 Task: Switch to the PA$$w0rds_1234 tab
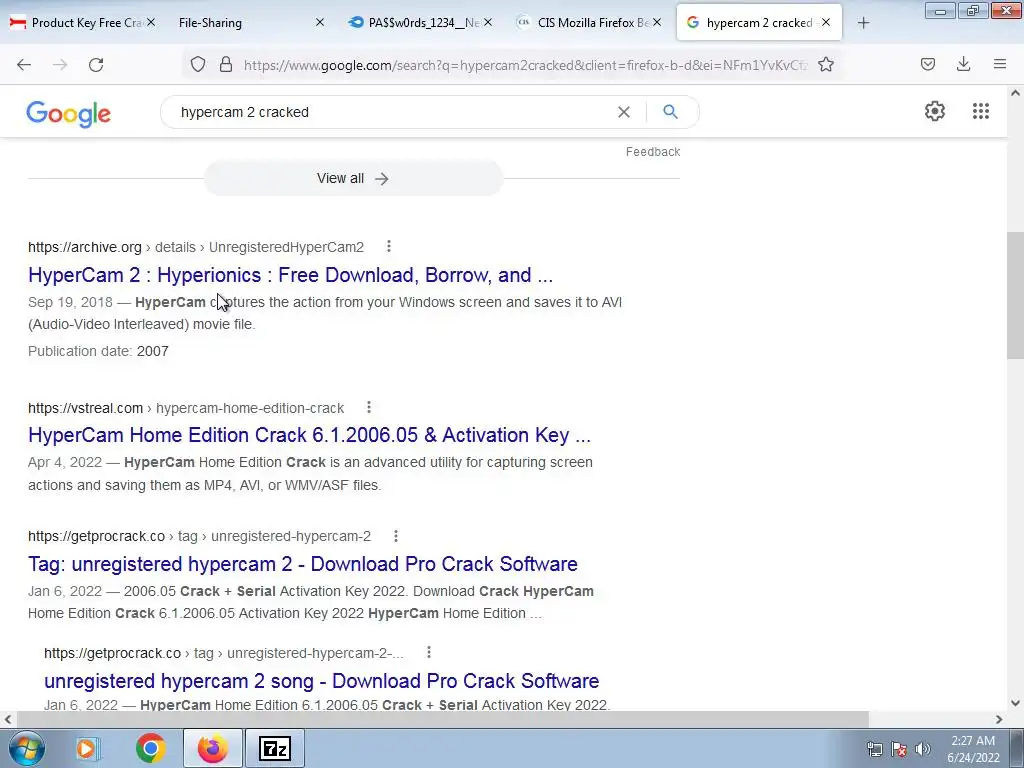(x=418, y=23)
